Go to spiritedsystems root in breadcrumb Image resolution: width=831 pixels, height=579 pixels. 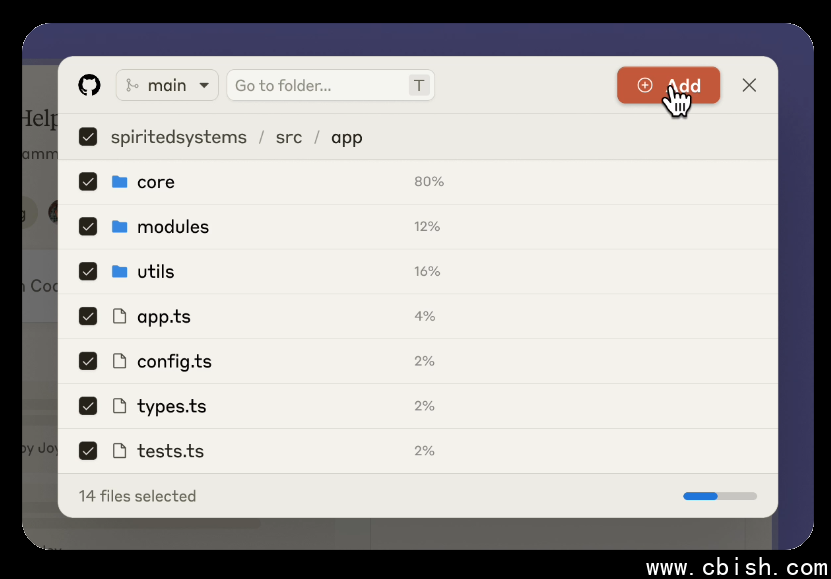(x=179, y=137)
